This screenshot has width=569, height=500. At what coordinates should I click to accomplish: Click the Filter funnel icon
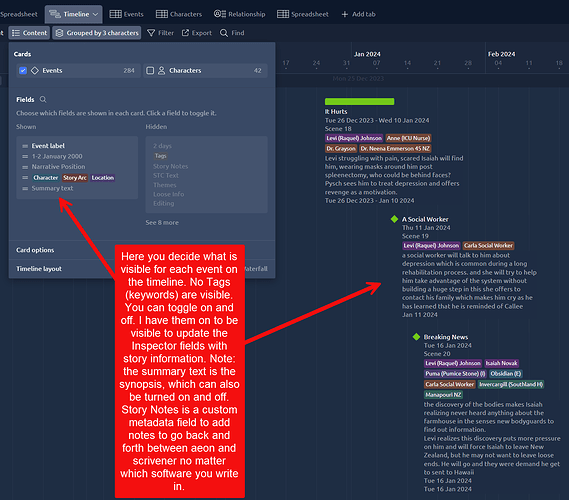[151, 33]
